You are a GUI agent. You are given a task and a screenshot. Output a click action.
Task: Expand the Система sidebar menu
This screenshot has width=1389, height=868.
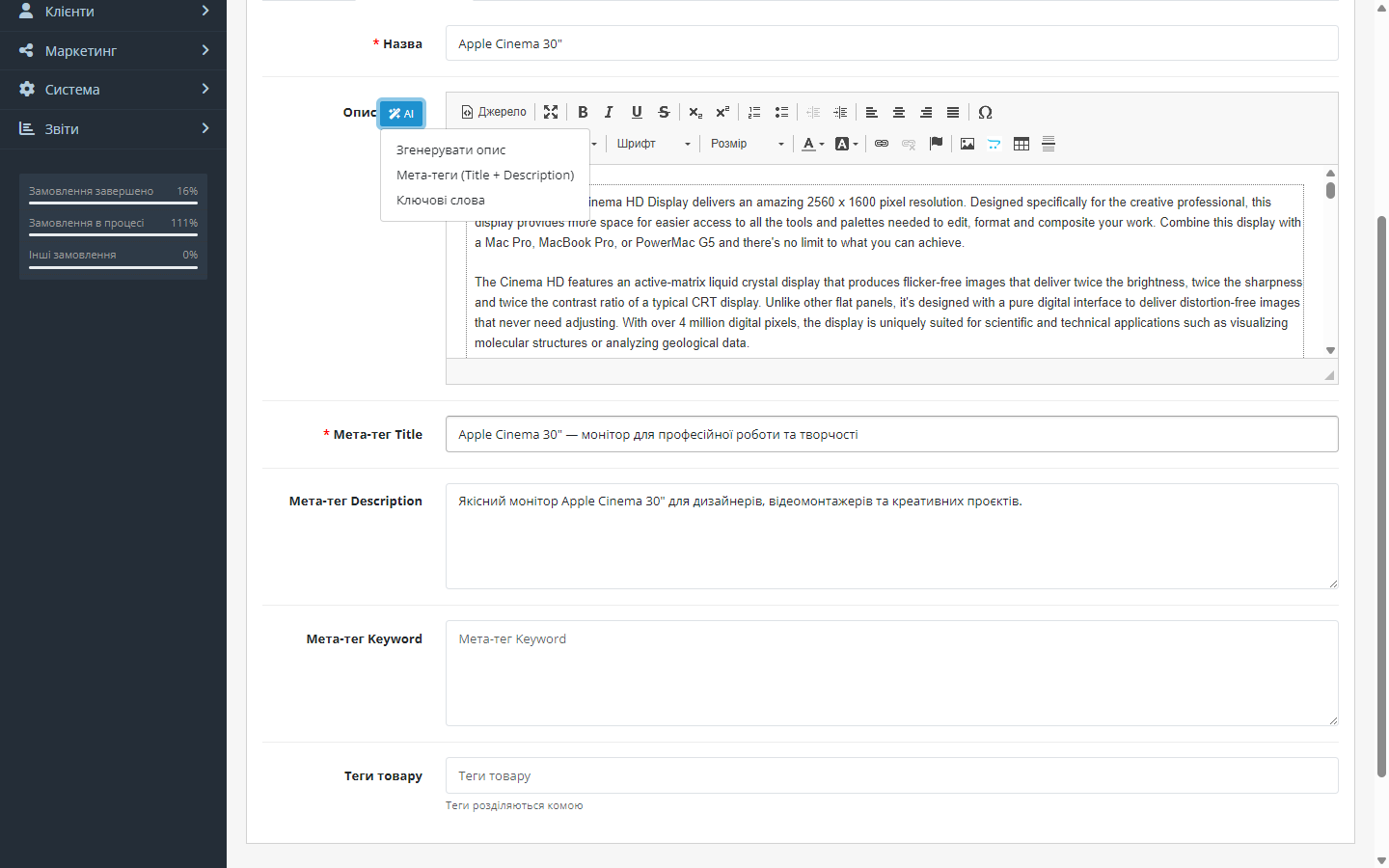pos(113,90)
